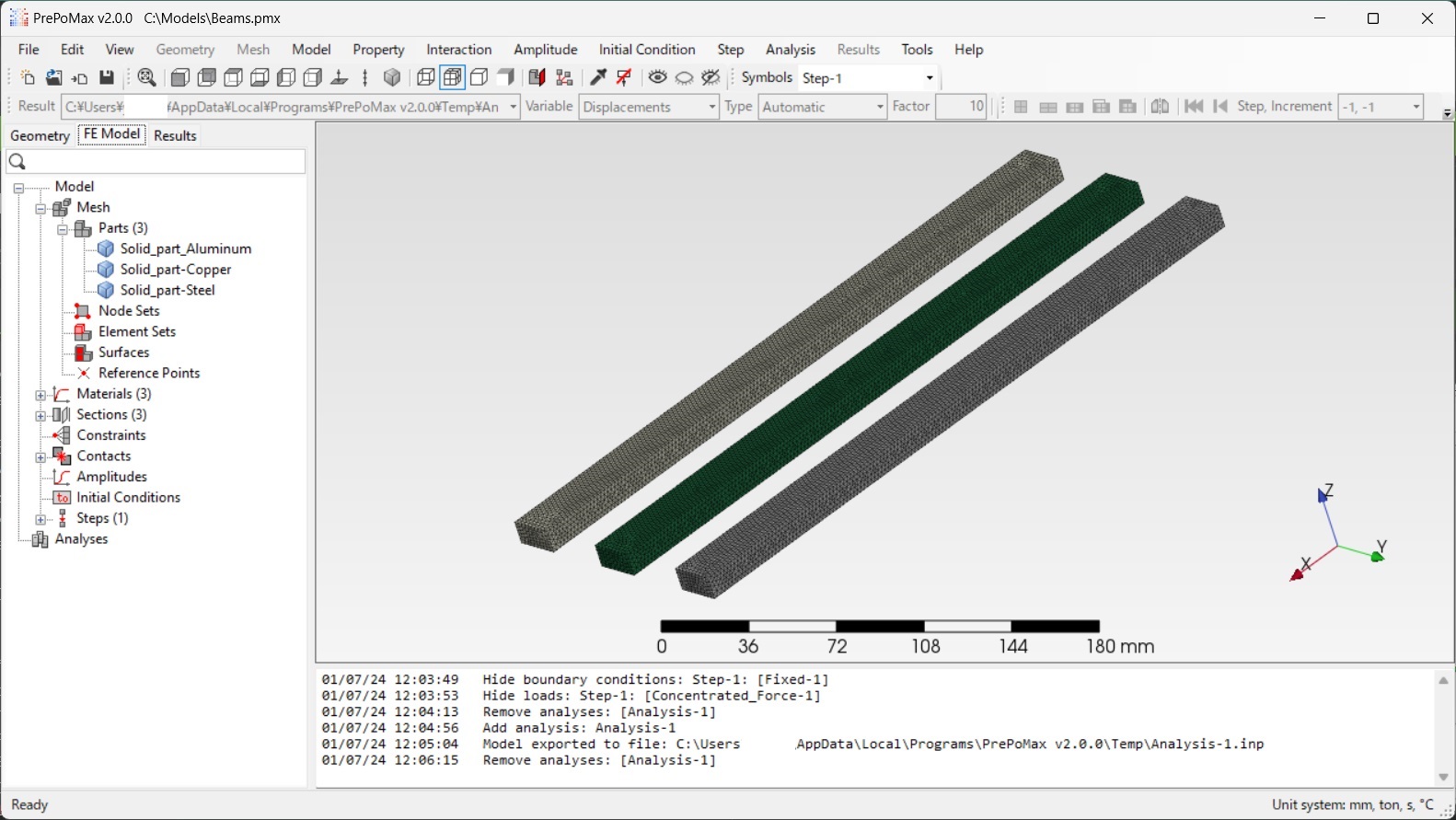Screen dimensions: 1456x820
Task: Open the Result file path dropdown
Action: [x=513, y=107]
